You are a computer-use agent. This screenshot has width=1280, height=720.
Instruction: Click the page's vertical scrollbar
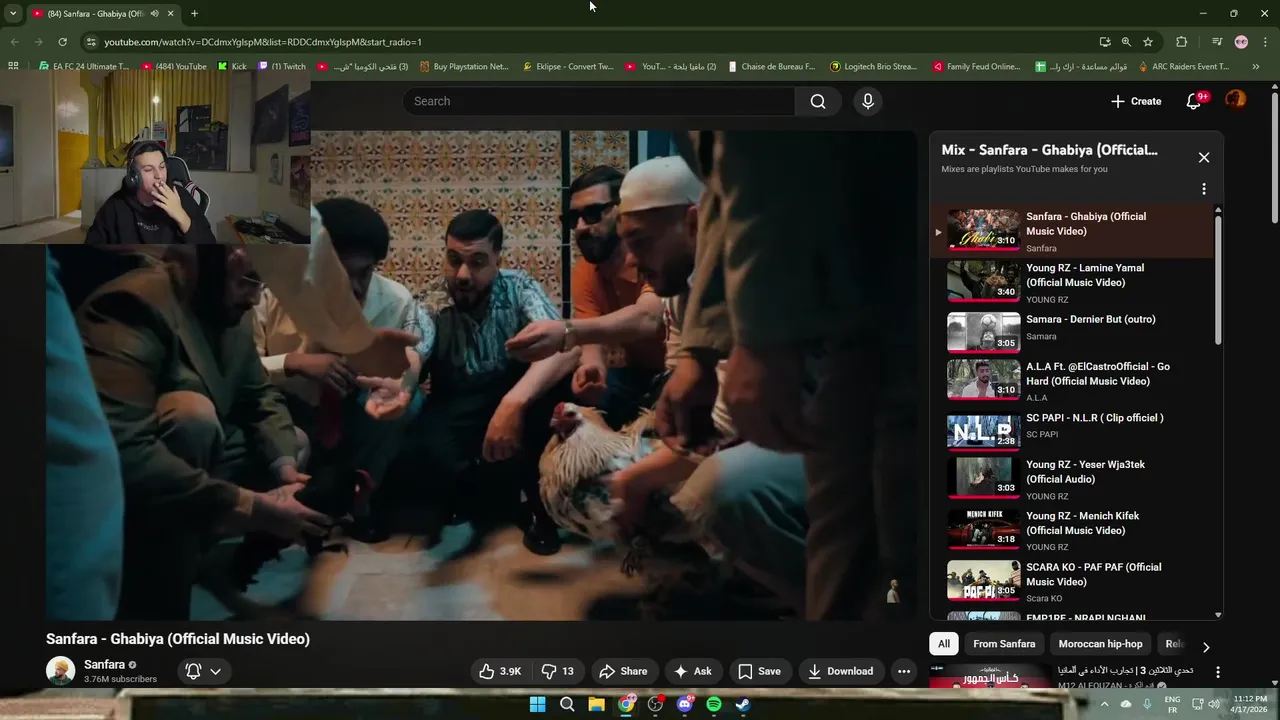click(1274, 158)
